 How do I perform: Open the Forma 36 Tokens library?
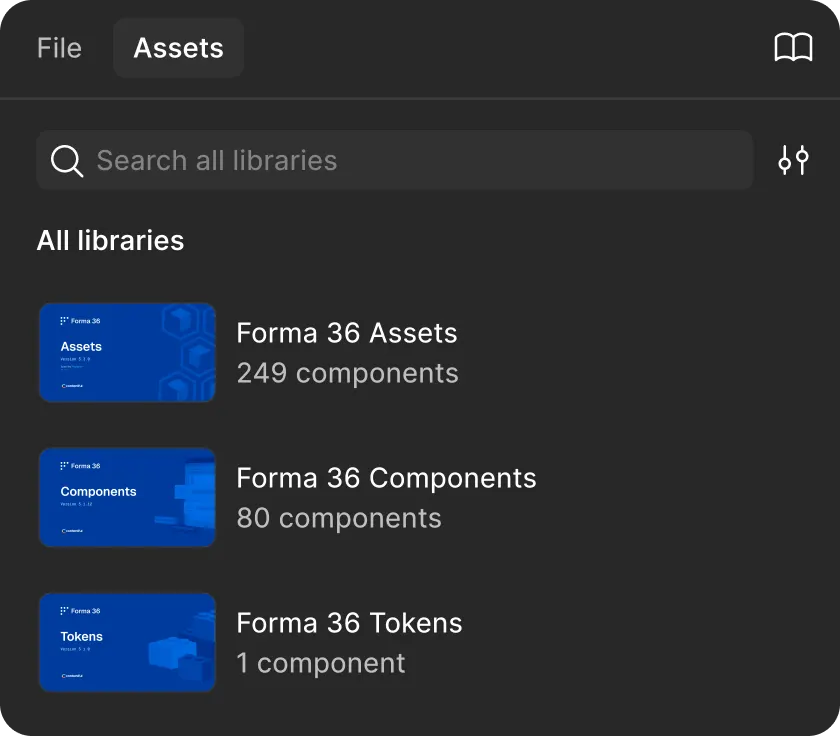click(x=349, y=623)
